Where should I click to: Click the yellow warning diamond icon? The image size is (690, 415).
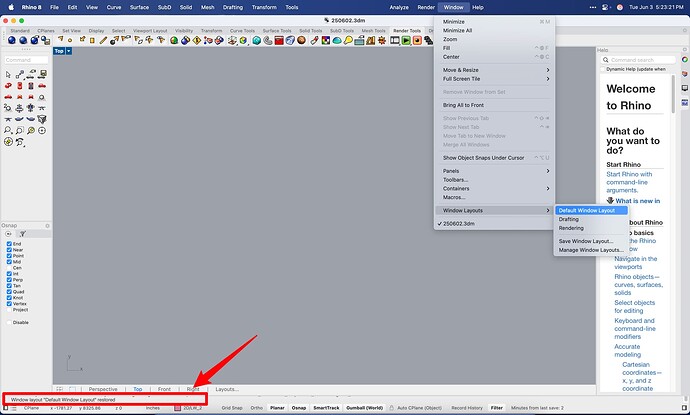[x=197, y=40]
